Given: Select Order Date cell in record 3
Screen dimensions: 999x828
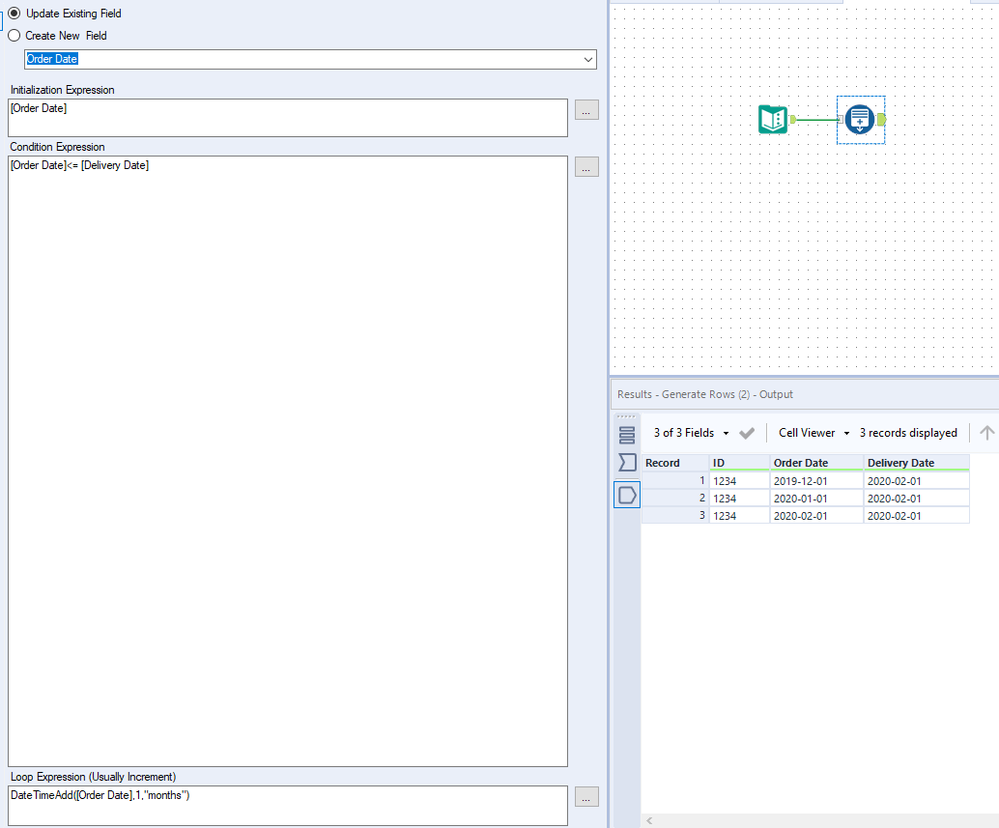Looking at the screenshot, I should pos(816,515).
